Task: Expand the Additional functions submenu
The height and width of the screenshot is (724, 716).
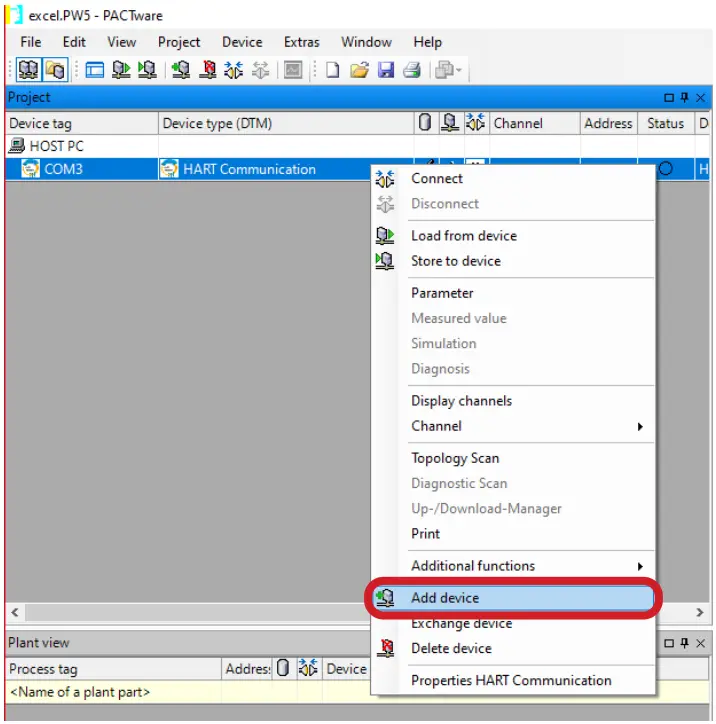Action: click(x=513, y=566)
